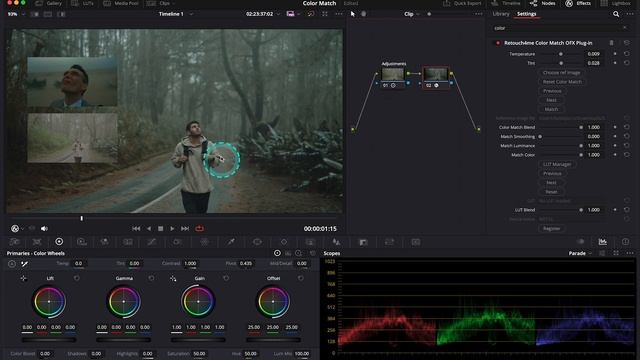The height and width of the screenshot is (360, 640).
Task: Open the Information palette icon
Action: tap(625, 242)
